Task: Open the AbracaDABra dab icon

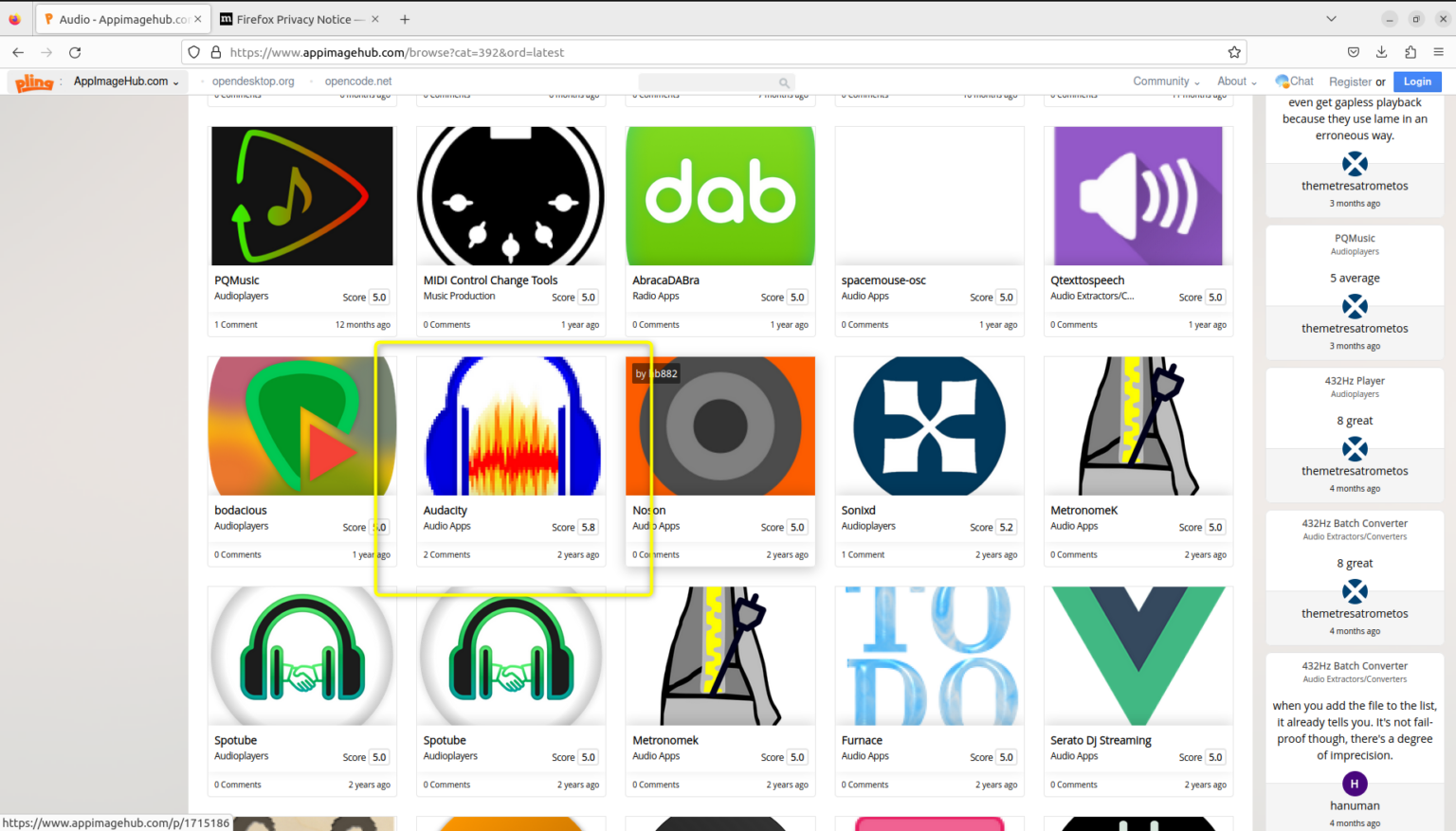Action: [719, 195]
